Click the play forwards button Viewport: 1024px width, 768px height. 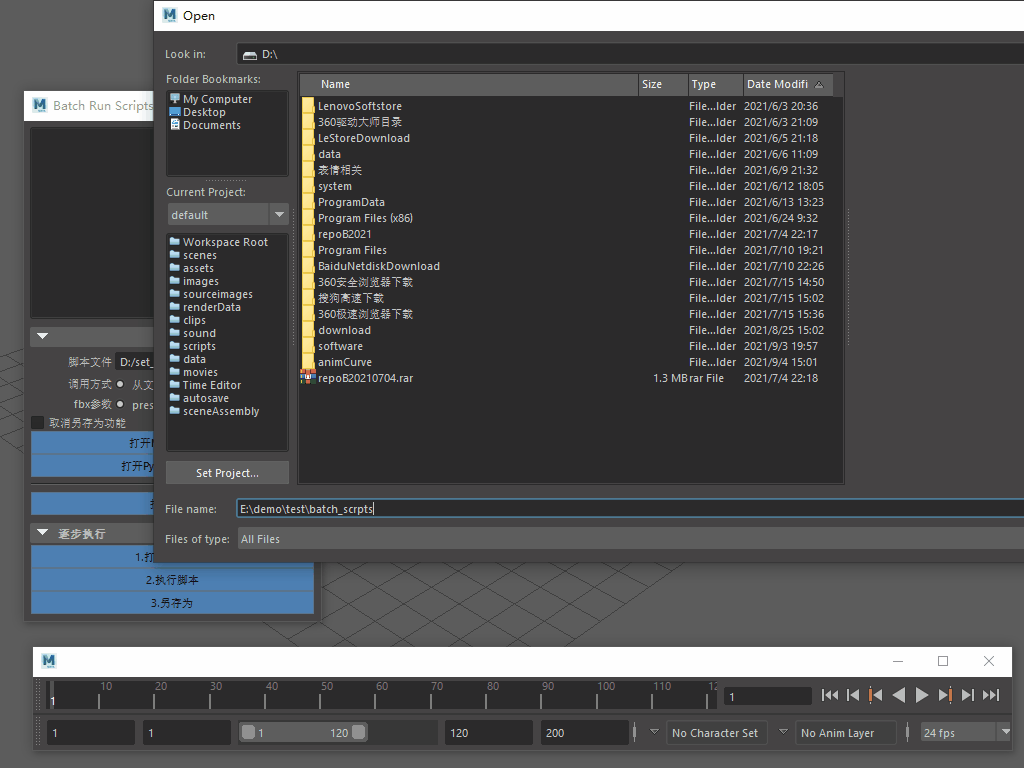click(922, 695)
